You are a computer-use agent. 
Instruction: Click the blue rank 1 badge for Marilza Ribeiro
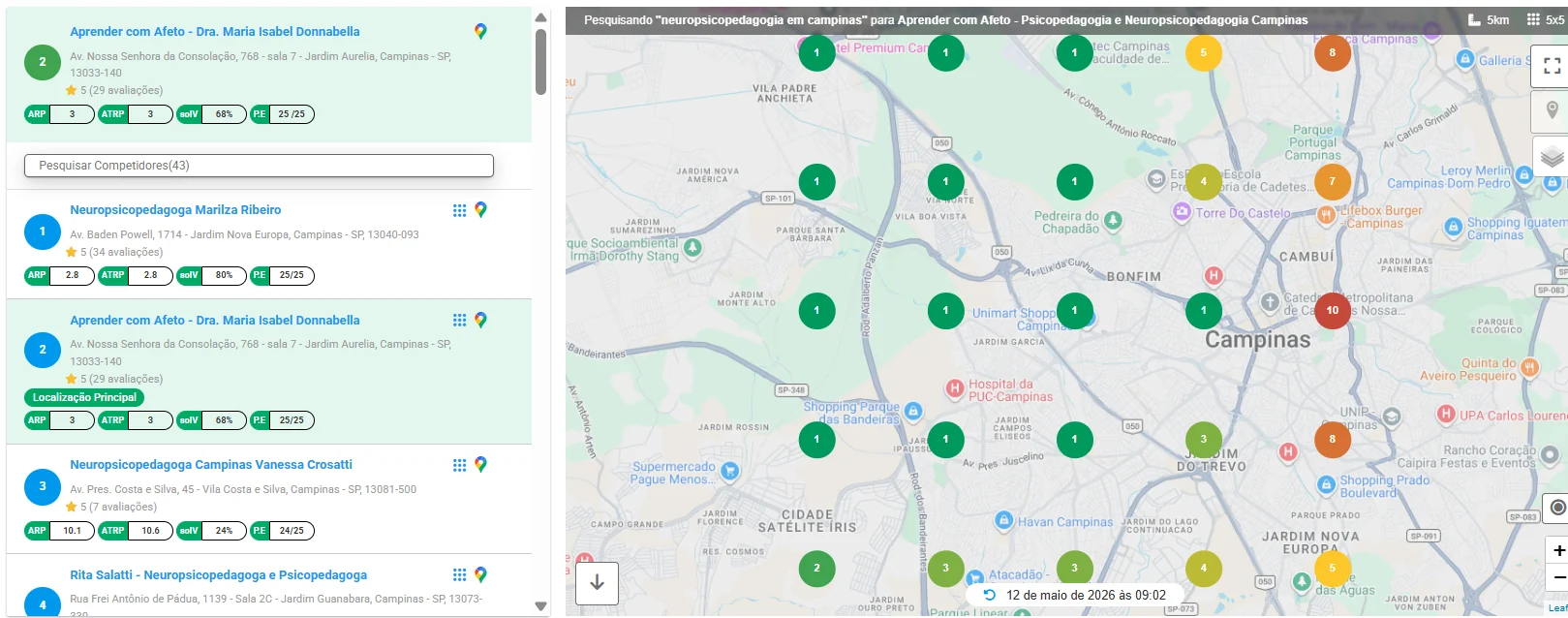click(42, 232)
